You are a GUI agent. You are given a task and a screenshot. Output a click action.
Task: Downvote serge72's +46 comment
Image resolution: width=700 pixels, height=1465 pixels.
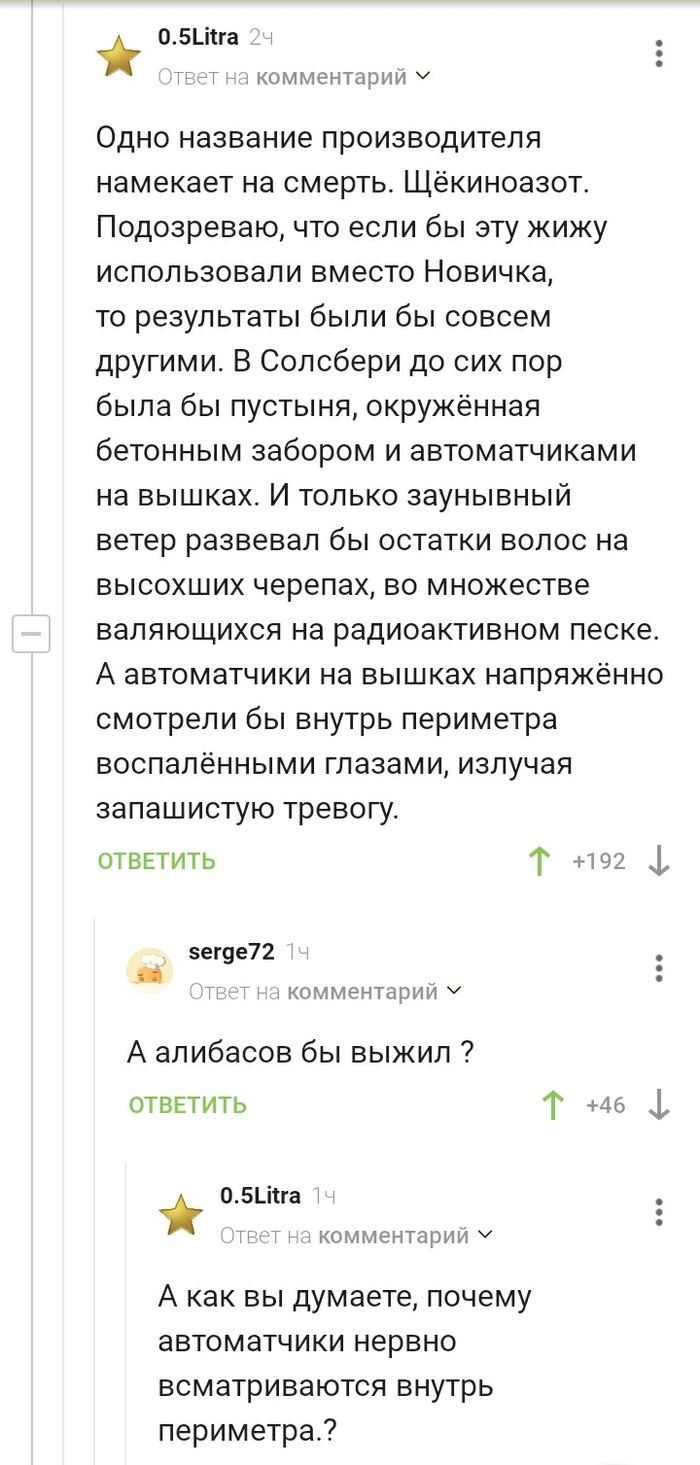pos(659,1105)
